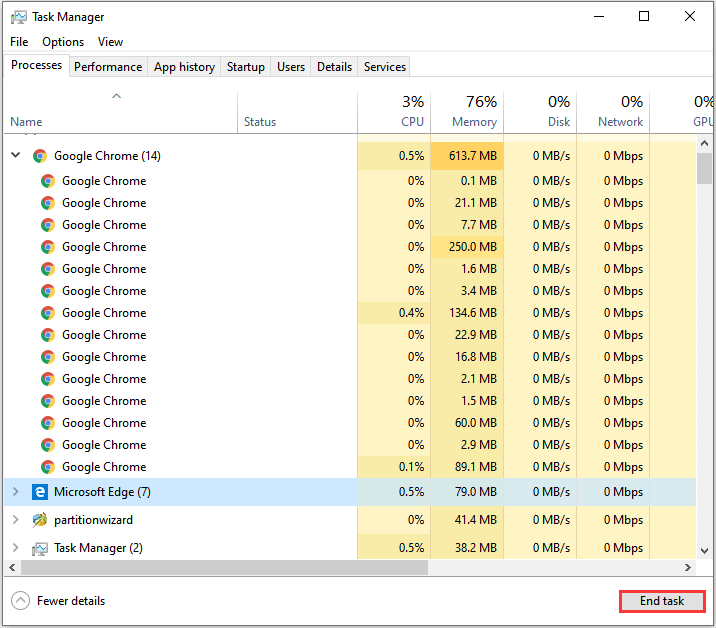Click Chrome icon in the 1.5 MB row
Viewport: 716px width, 628px height.
tap(48, 401)
